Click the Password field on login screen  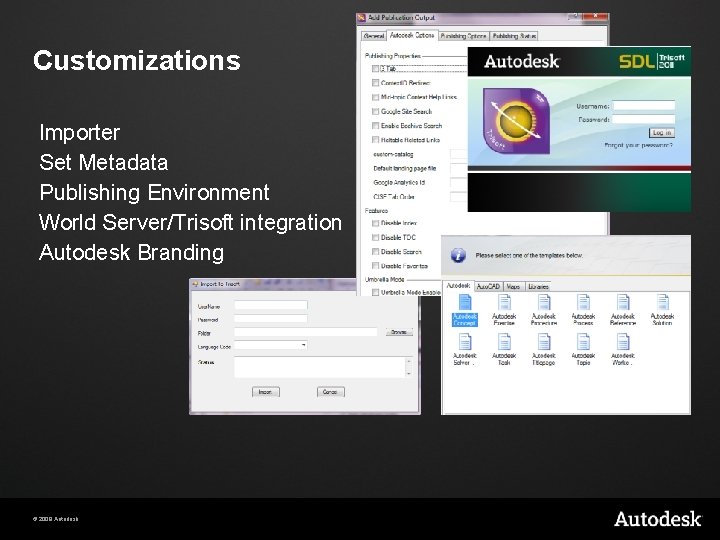coord(644,119)
